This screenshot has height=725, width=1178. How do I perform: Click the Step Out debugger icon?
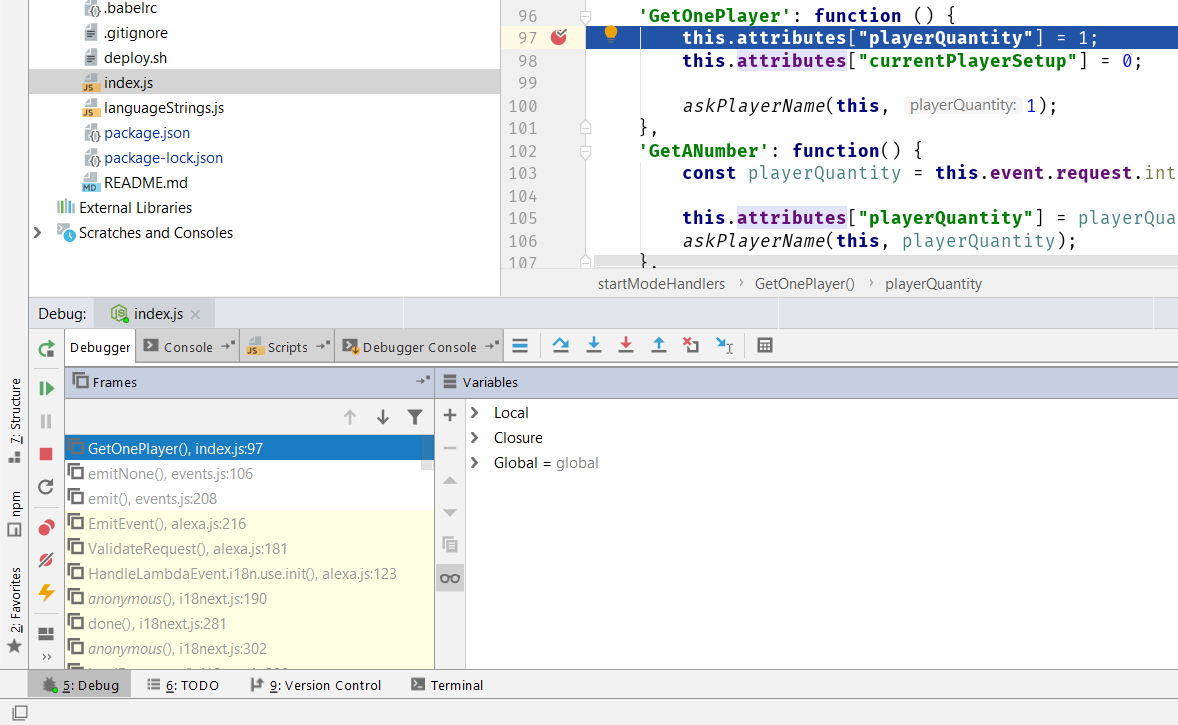tap(659, 346)
